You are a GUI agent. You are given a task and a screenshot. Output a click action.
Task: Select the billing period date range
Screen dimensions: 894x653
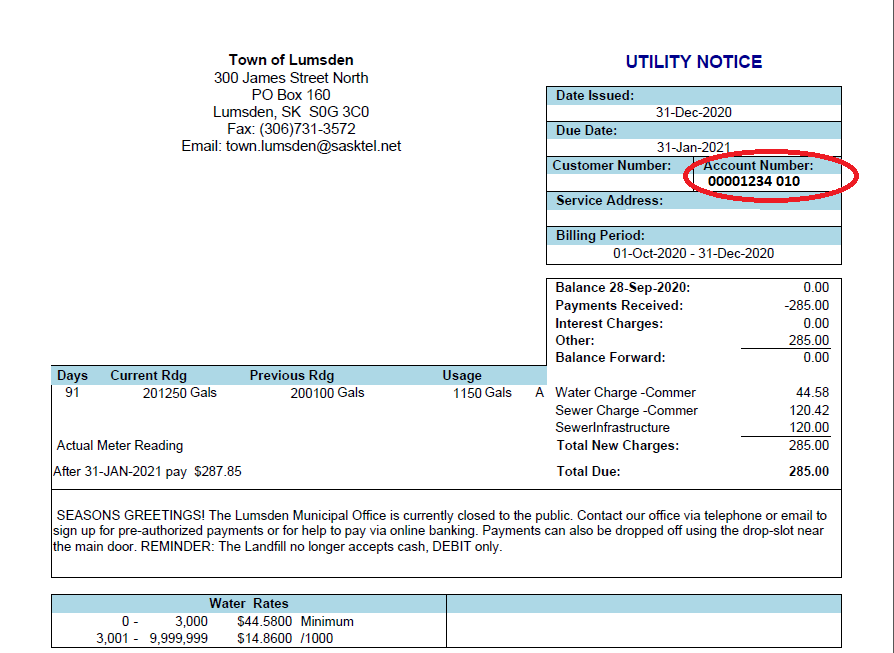point(693,254)
